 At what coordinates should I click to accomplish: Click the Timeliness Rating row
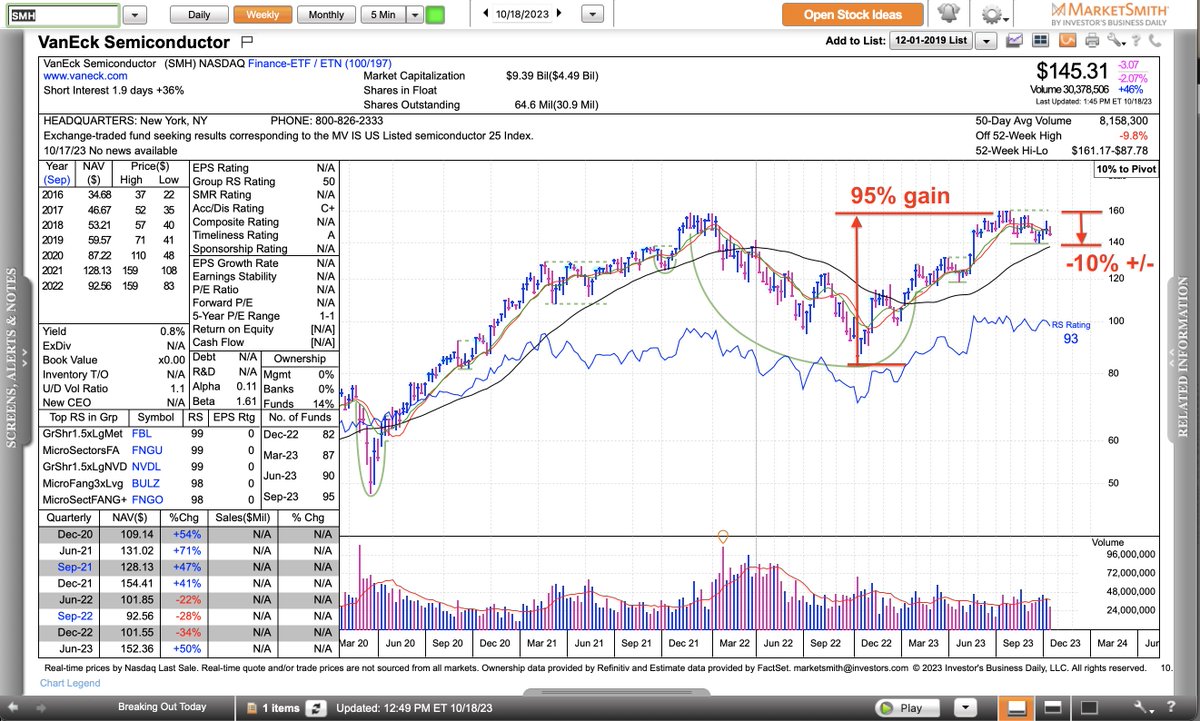click(262, 235)
